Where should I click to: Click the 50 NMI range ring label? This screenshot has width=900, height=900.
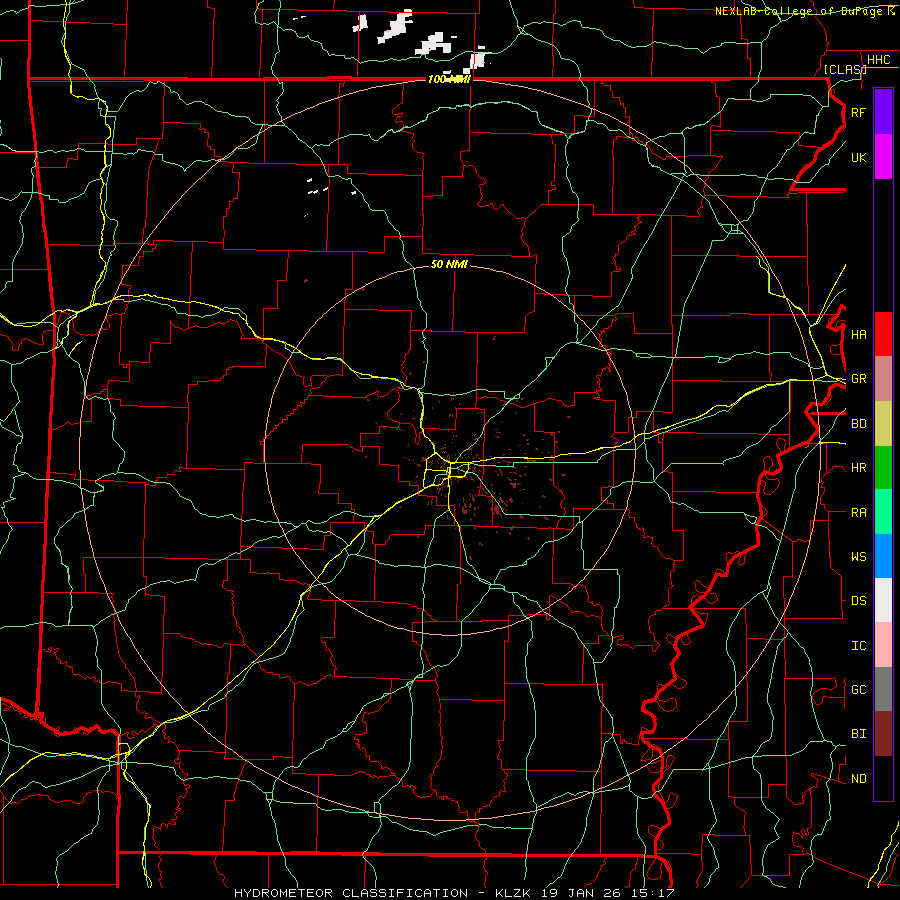click(449, 264)
